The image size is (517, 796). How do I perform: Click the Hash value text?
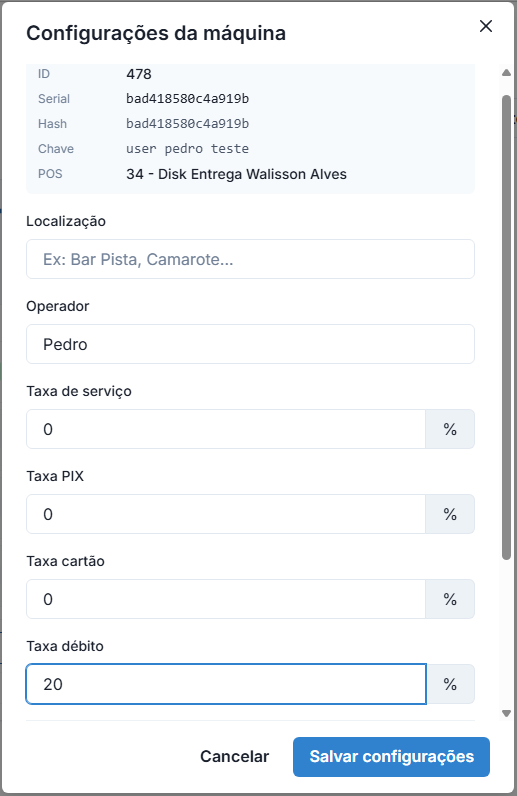coord(187,123)
